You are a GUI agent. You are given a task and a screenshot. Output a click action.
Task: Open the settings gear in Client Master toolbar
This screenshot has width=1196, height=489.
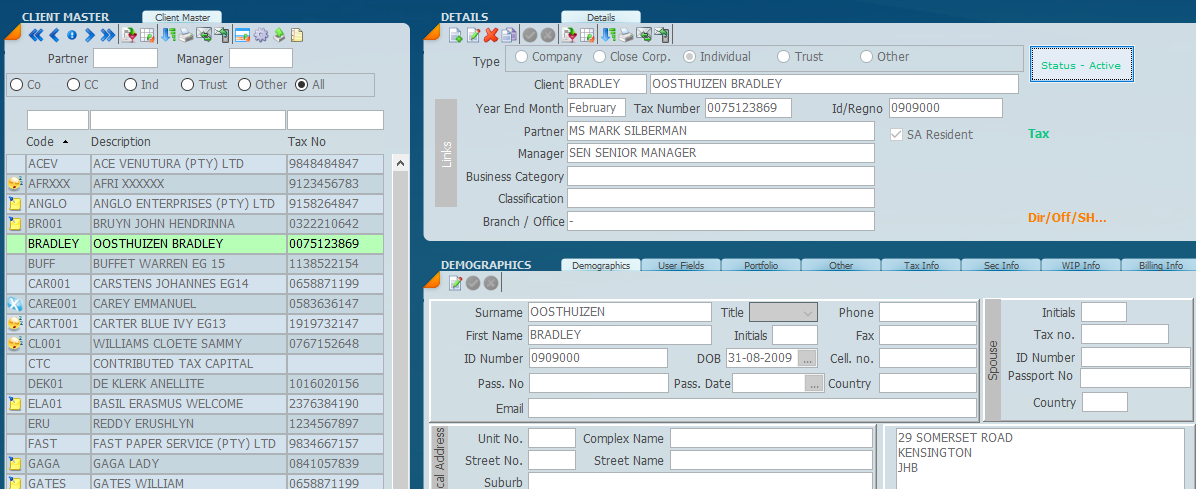click(260, 36)
